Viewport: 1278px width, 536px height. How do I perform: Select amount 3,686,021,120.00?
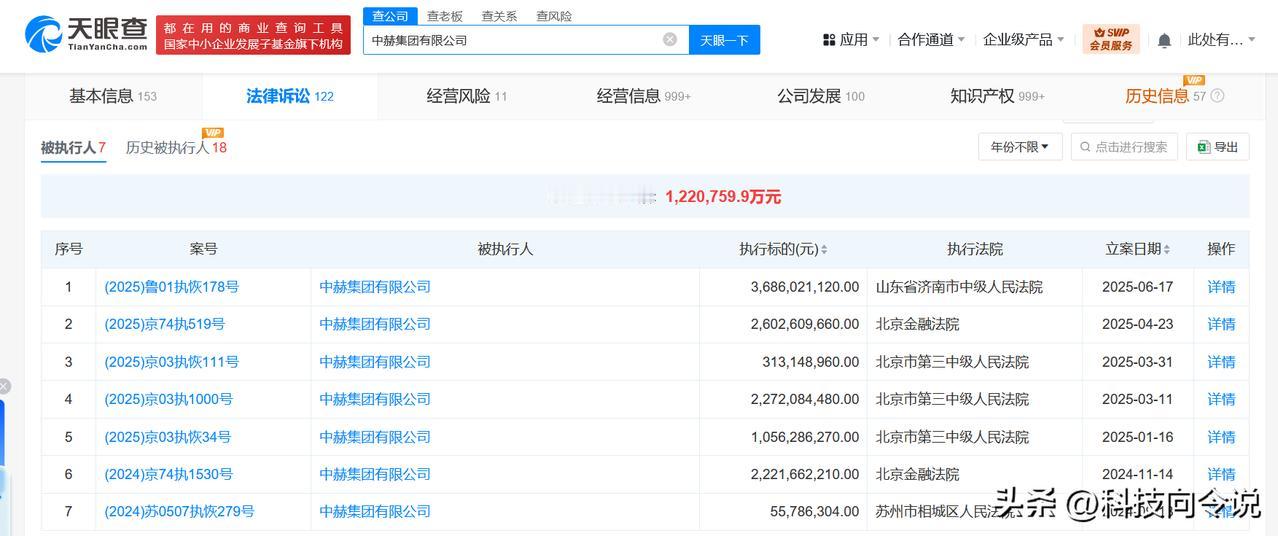tap(805, 287)
